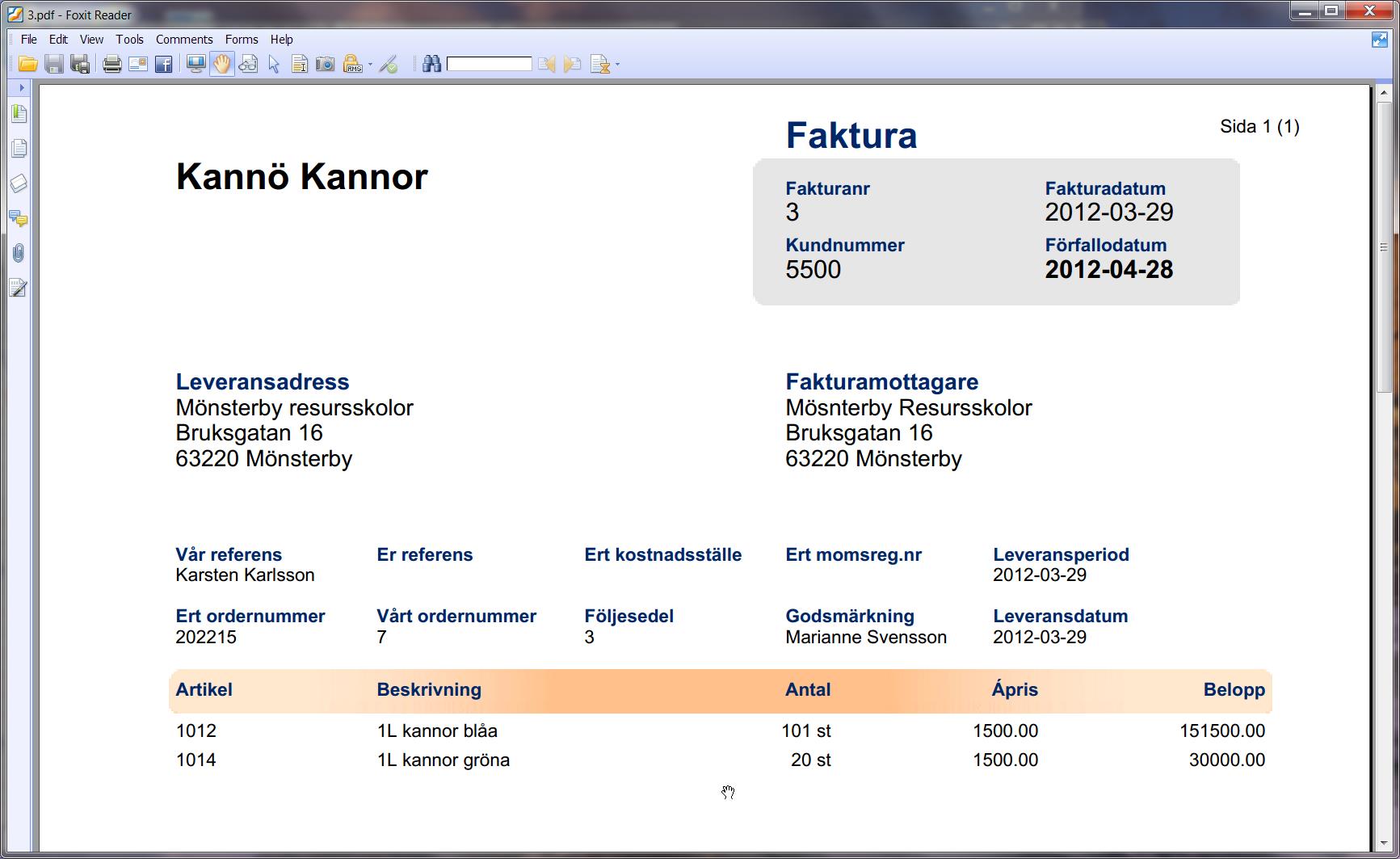The height and width of the screenshot is (859, 1400).
Task: Click the pen with green check icon
Action: coord(389,65)
